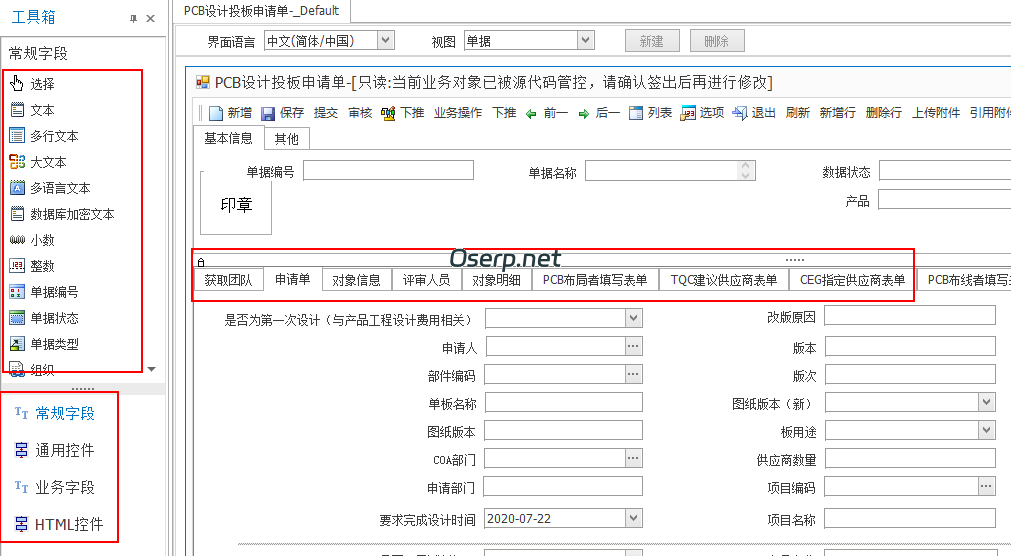Go to next record with 后一 arrow
This screenshot has height=556, width=1011.
(x=583, y=114)
